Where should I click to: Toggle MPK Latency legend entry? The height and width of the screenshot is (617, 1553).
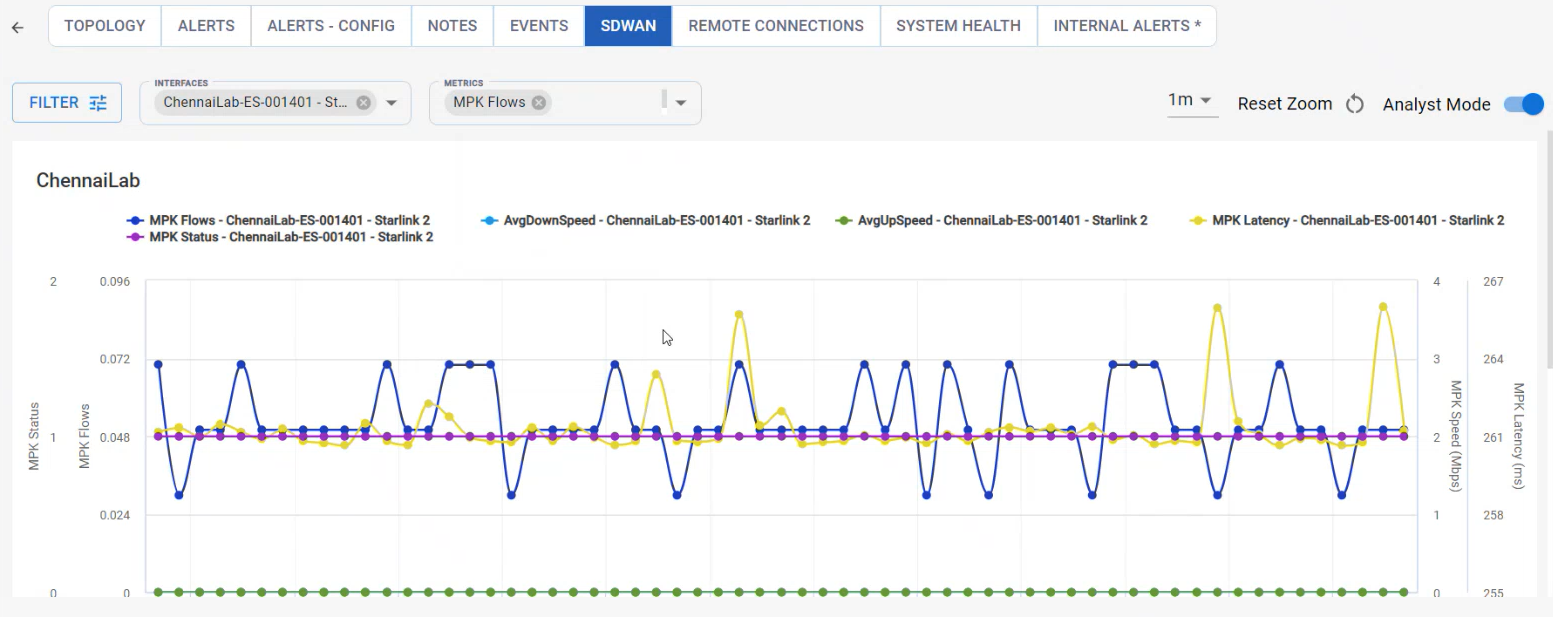coord(1357,220)
